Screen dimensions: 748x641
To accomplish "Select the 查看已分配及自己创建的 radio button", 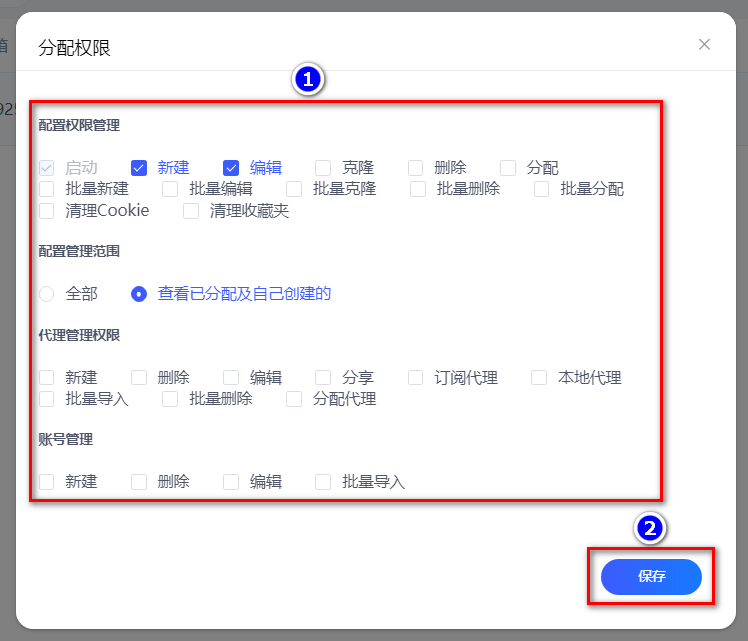I will (139, 294).
